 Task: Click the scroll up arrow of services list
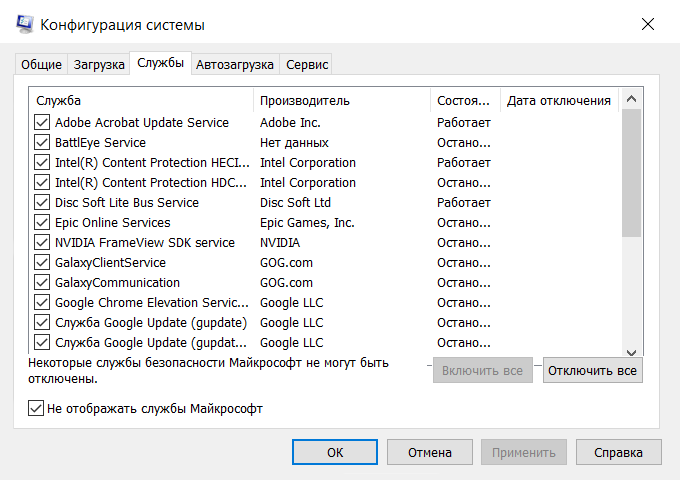click(631, 99)
